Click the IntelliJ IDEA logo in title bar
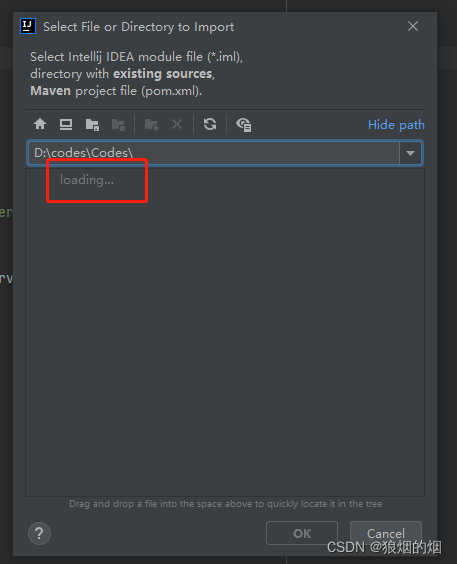This screenshot has width=457, height=564. click(x=28, y=26)
